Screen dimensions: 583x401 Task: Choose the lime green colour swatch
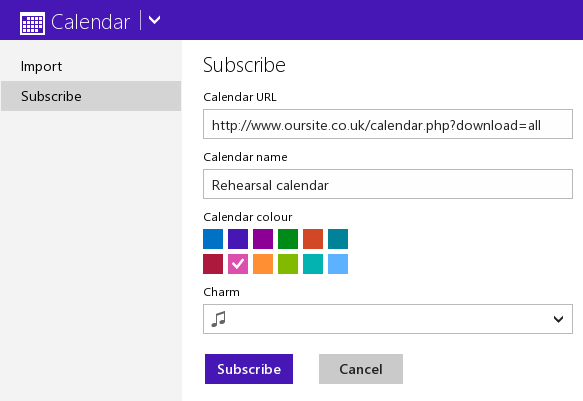pyautogui.click(x=288, y=264)
